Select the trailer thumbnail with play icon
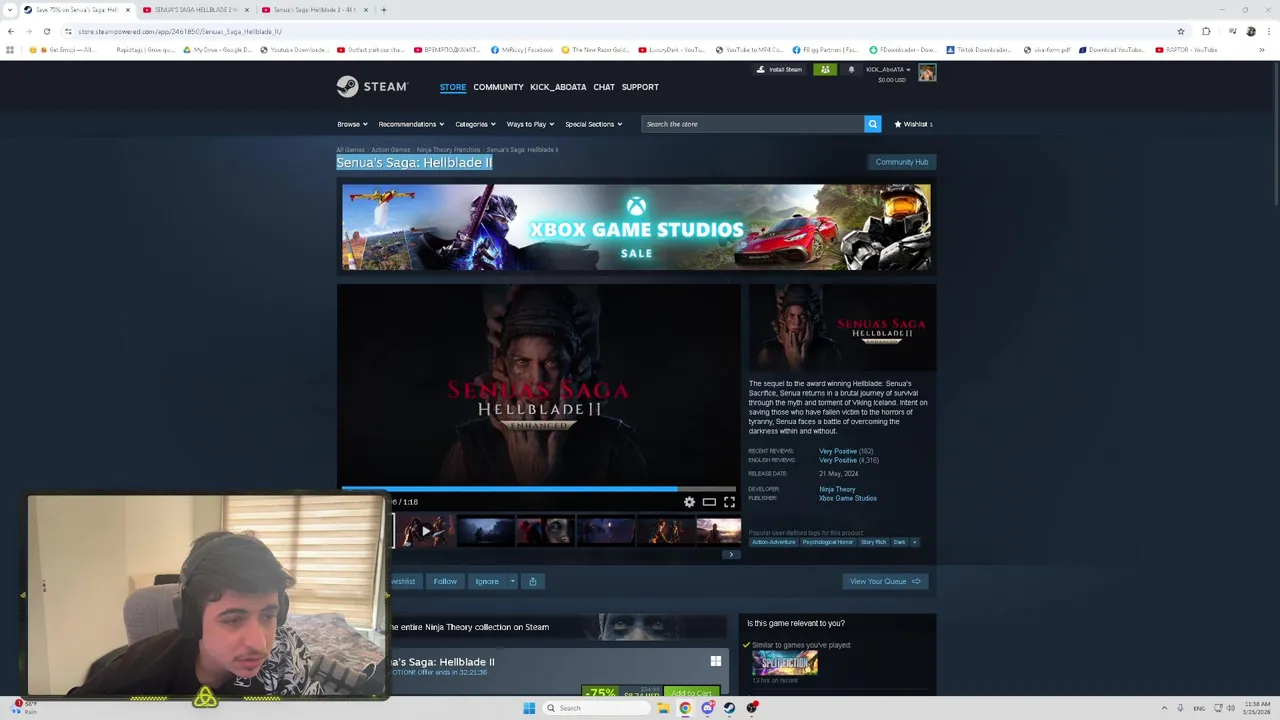Viewport: 1280px width, 720px height. click(x=426, y=531)
